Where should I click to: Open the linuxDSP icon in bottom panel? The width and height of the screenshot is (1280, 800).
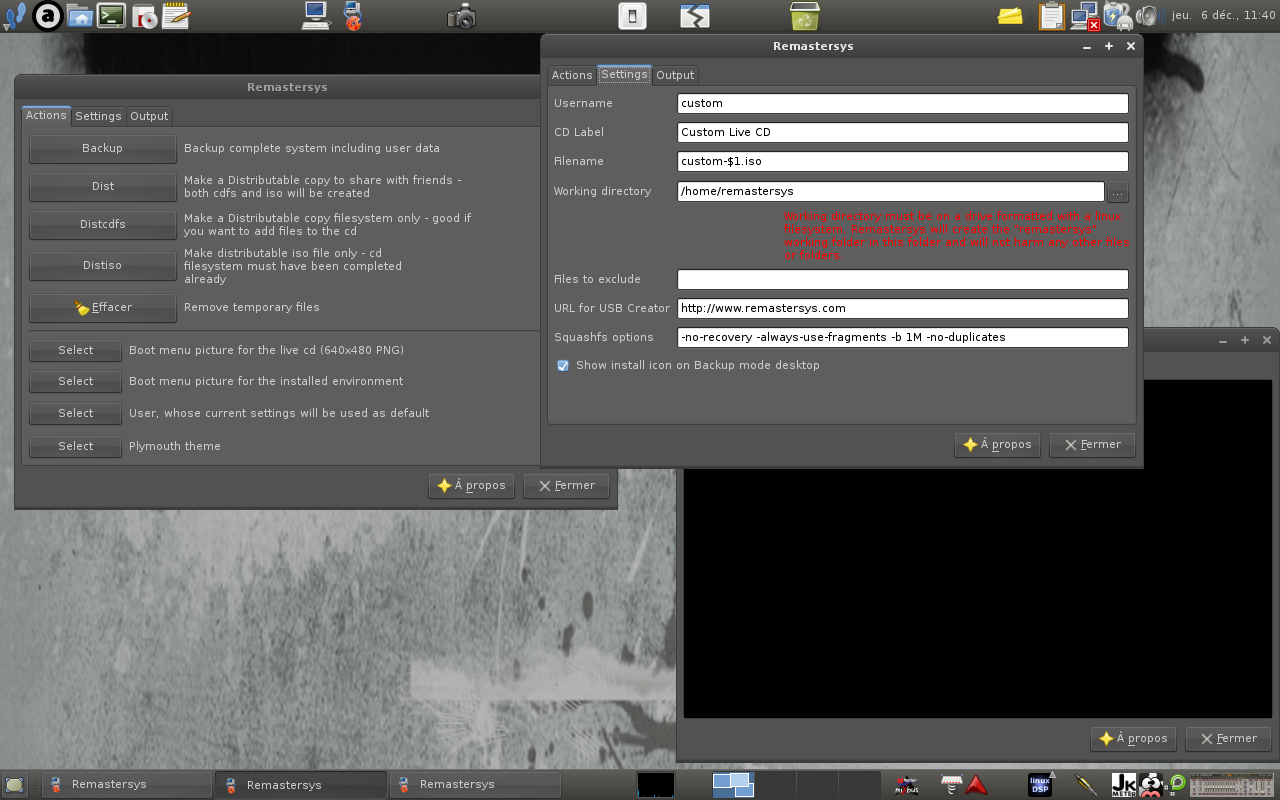click(1040, 784)
